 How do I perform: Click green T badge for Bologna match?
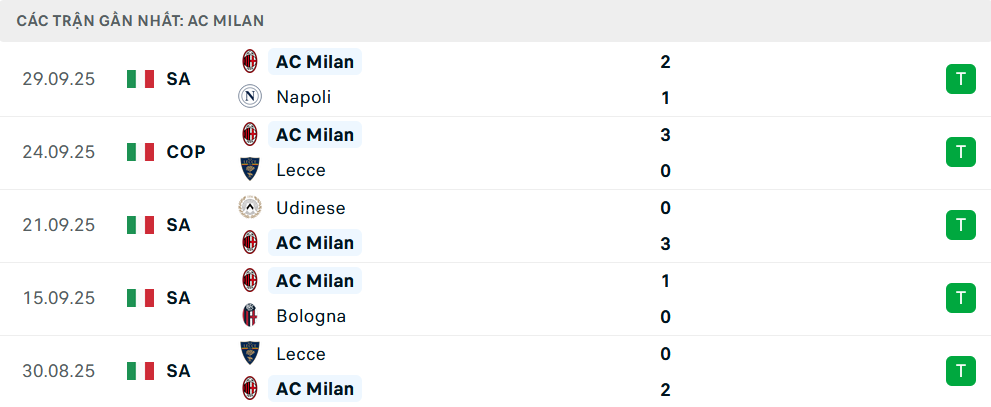click(960, 298)
